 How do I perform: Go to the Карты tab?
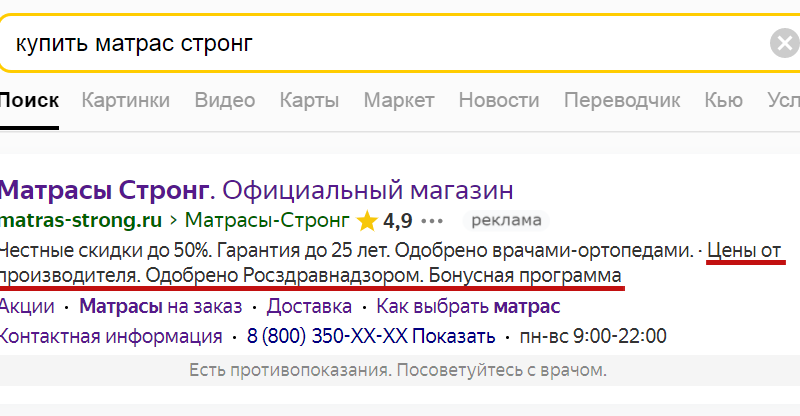pyautogui.click(x=309, y=100)
